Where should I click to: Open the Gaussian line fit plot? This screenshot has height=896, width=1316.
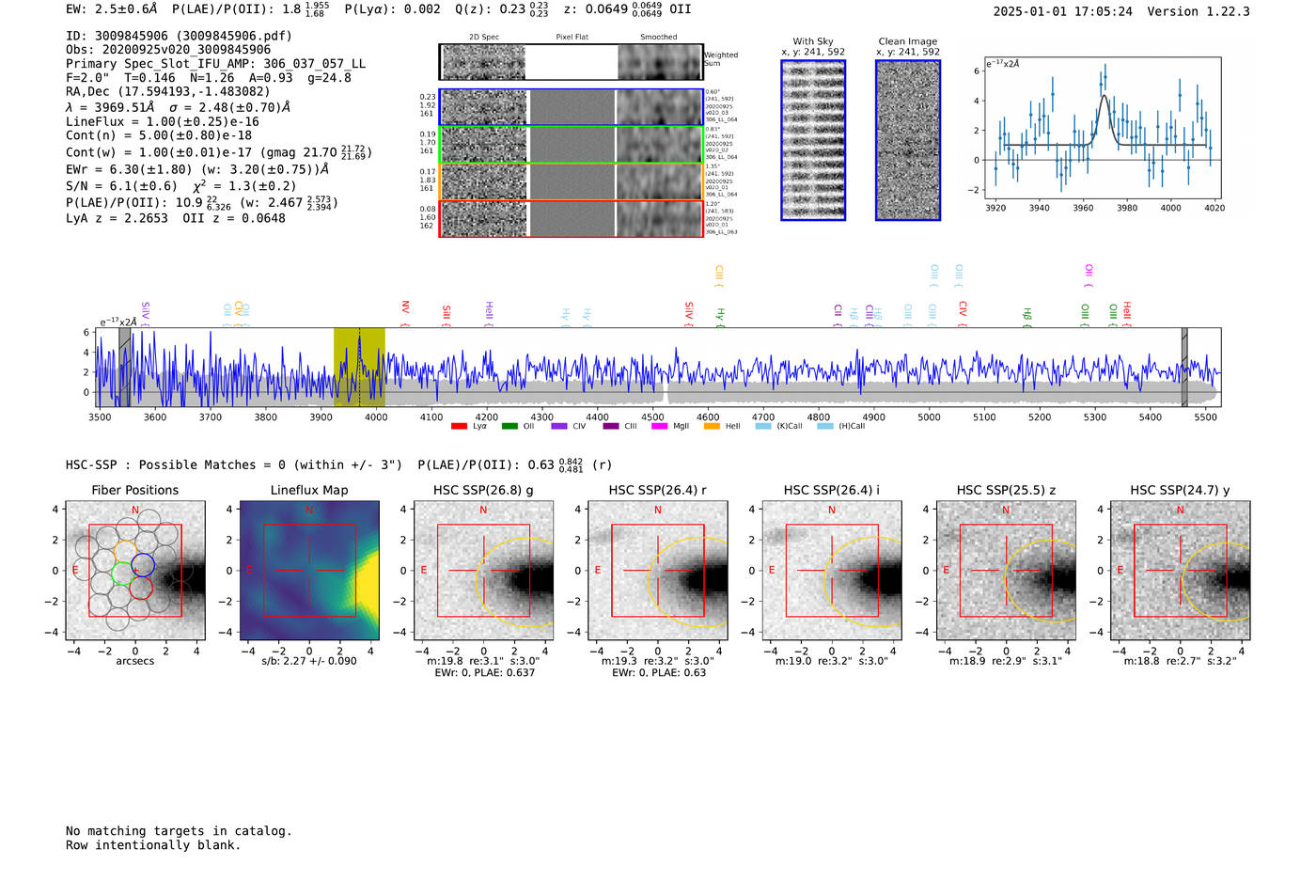click(x=1103, y=128)
